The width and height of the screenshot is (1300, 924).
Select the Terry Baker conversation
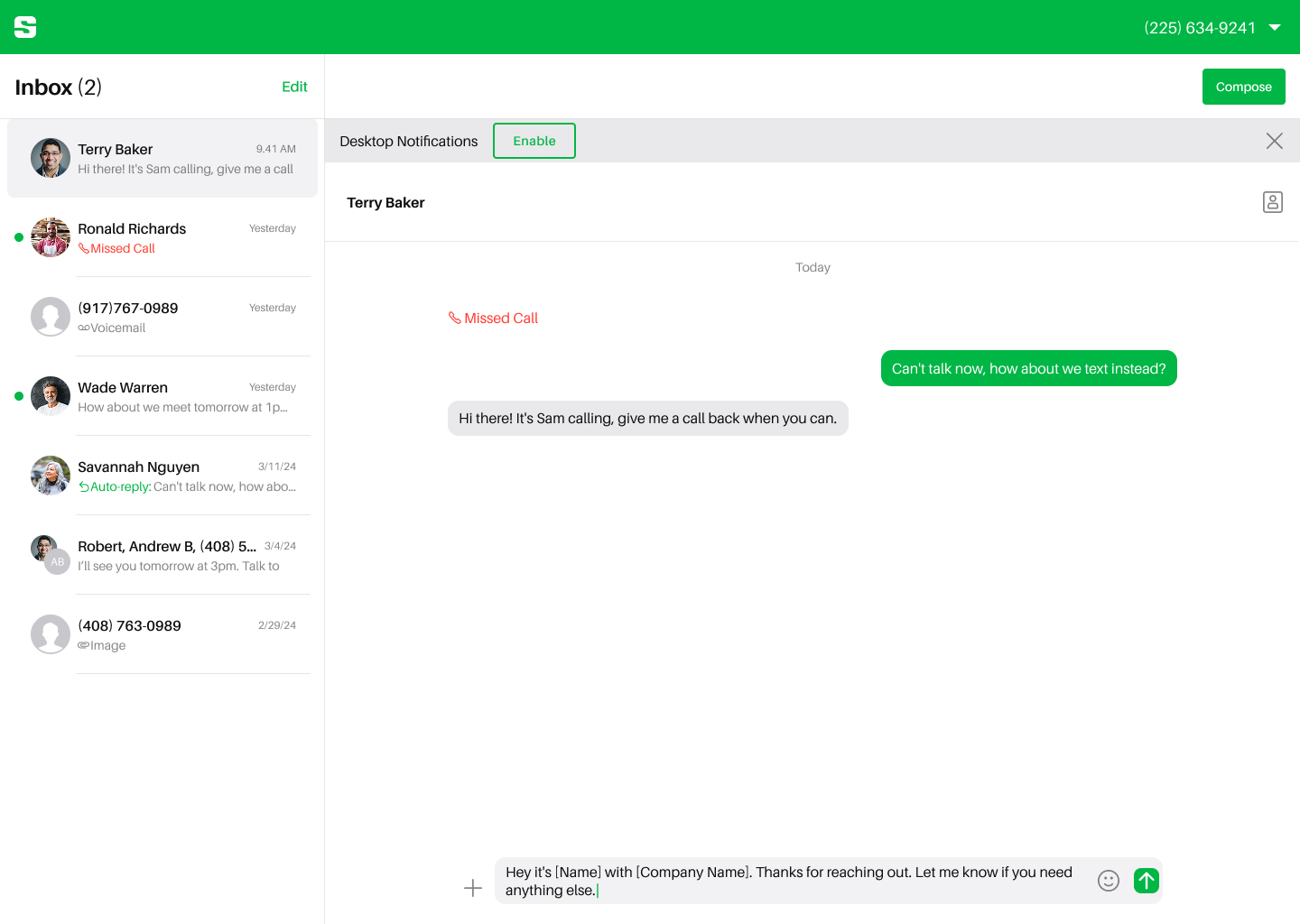162,158
